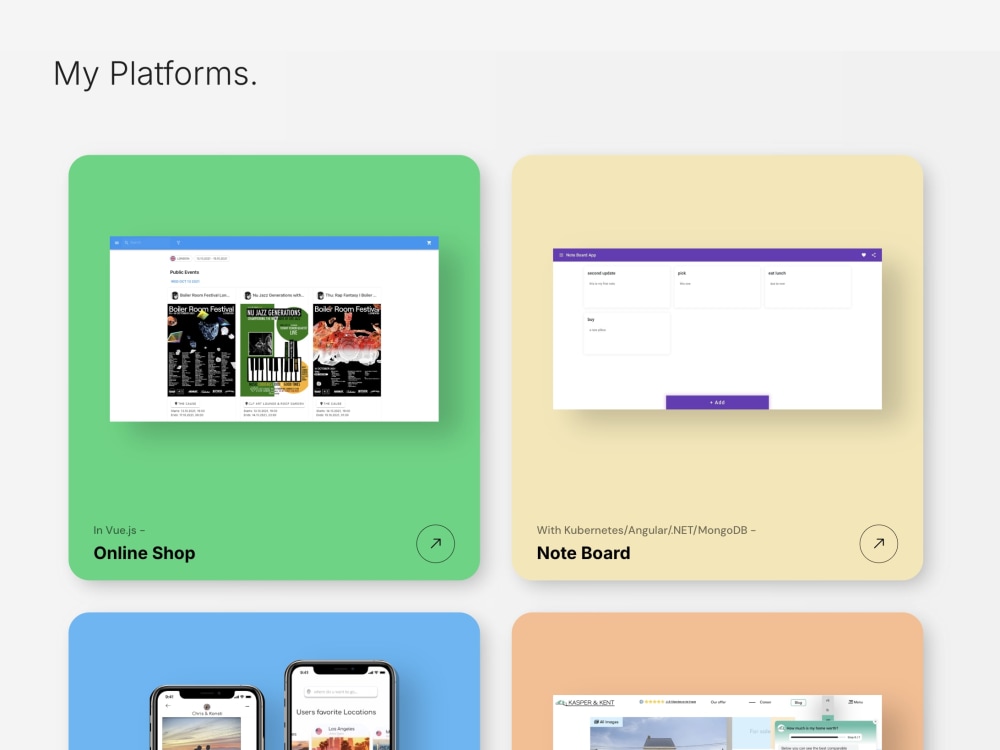Screen dimensions: 1000x750
Task: Open the Online Shop arrow link
Action: click(435, 543)
